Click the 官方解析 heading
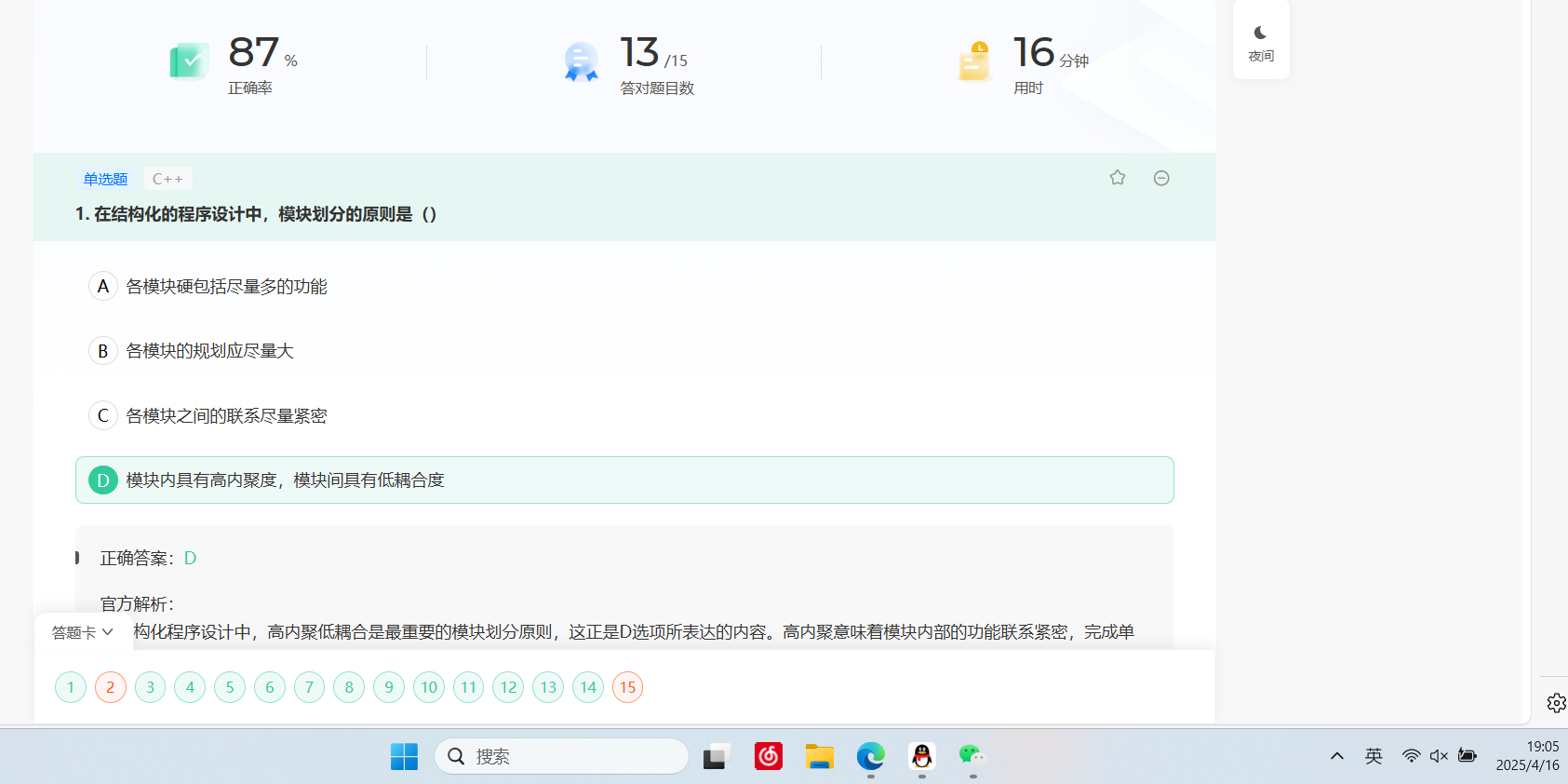The height and width of the screenshot is (784, 1568). 137,603
